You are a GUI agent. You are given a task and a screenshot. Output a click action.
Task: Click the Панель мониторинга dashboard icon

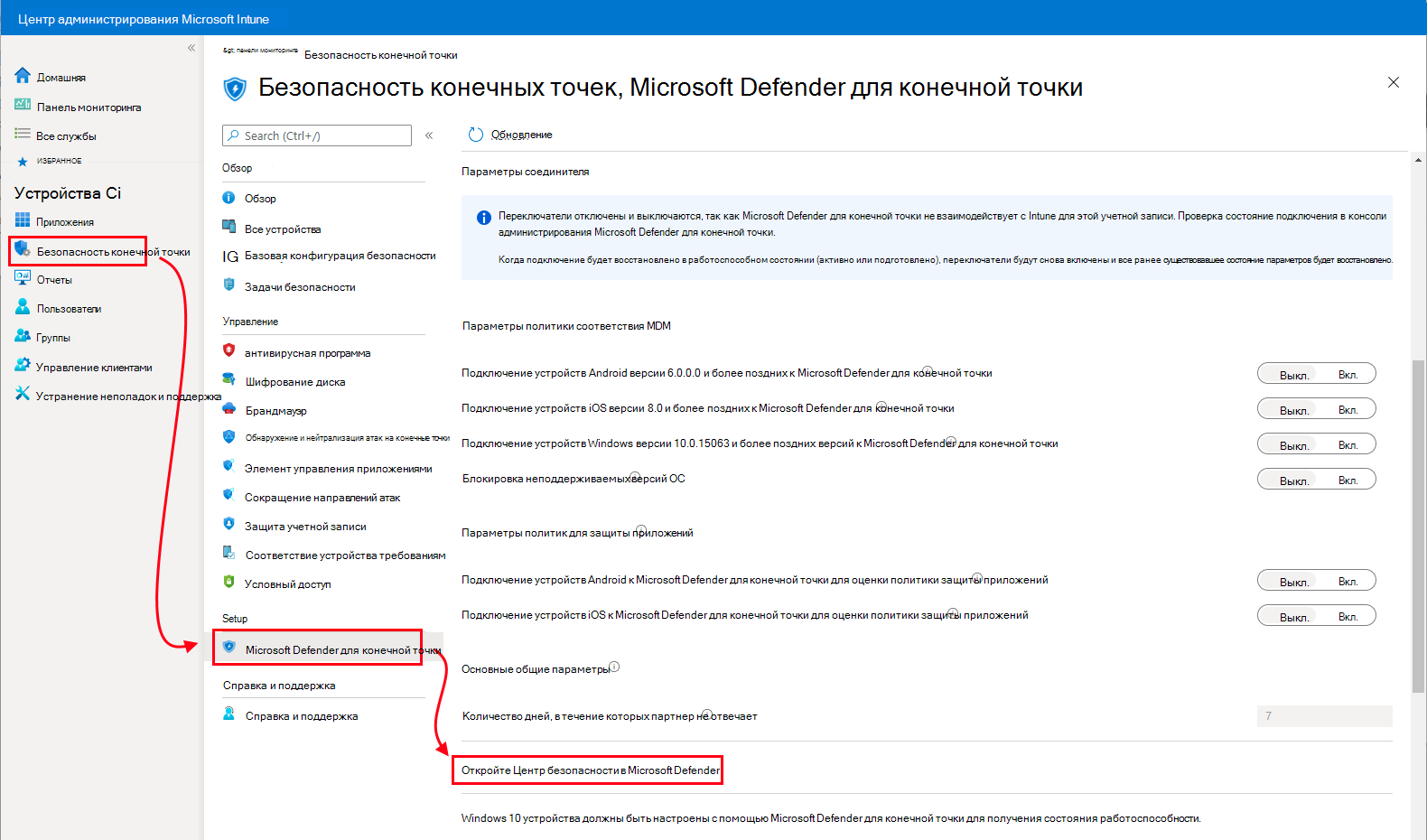[23, 105]
